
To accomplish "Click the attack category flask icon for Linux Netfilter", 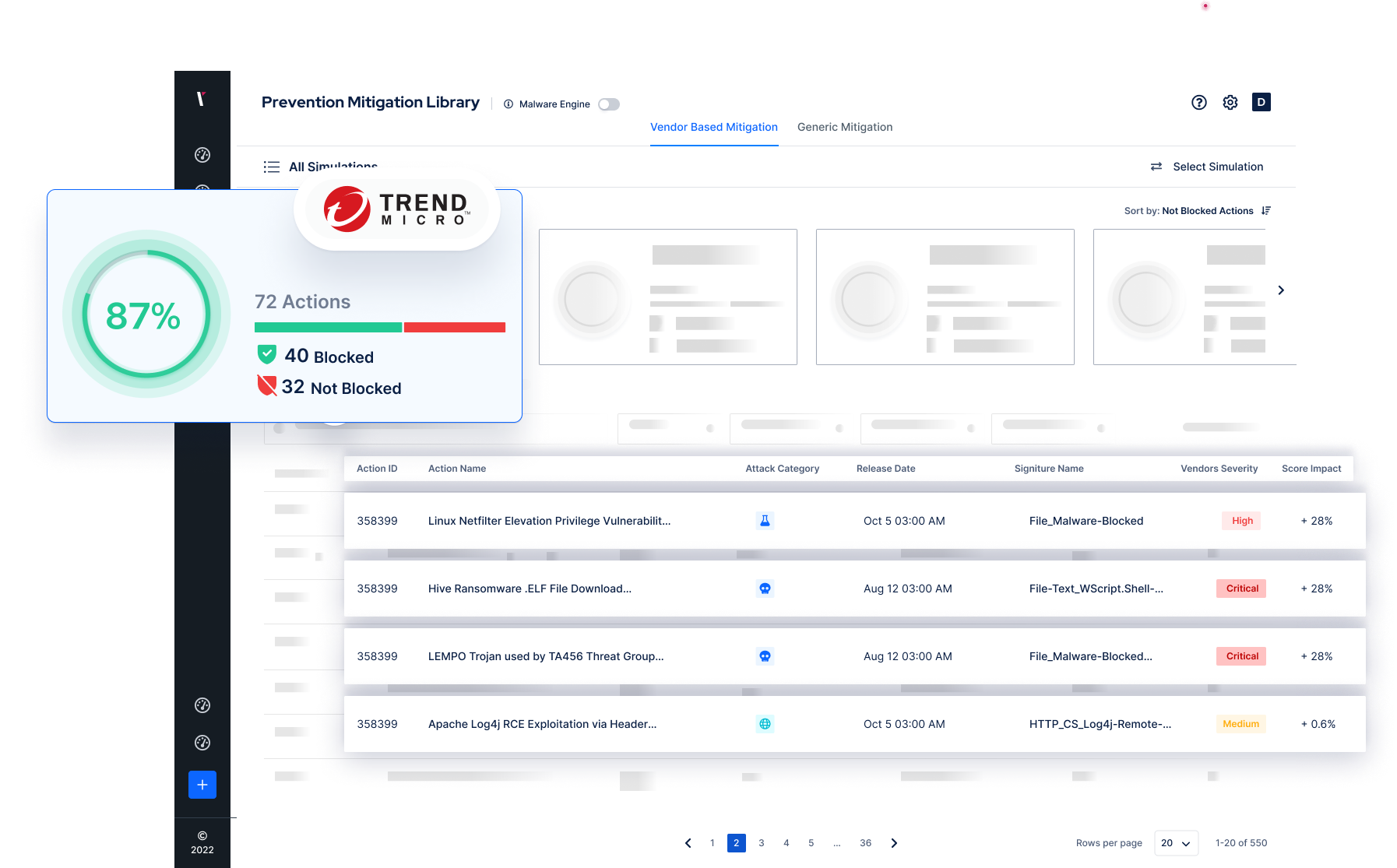I will tap(765, 521).
